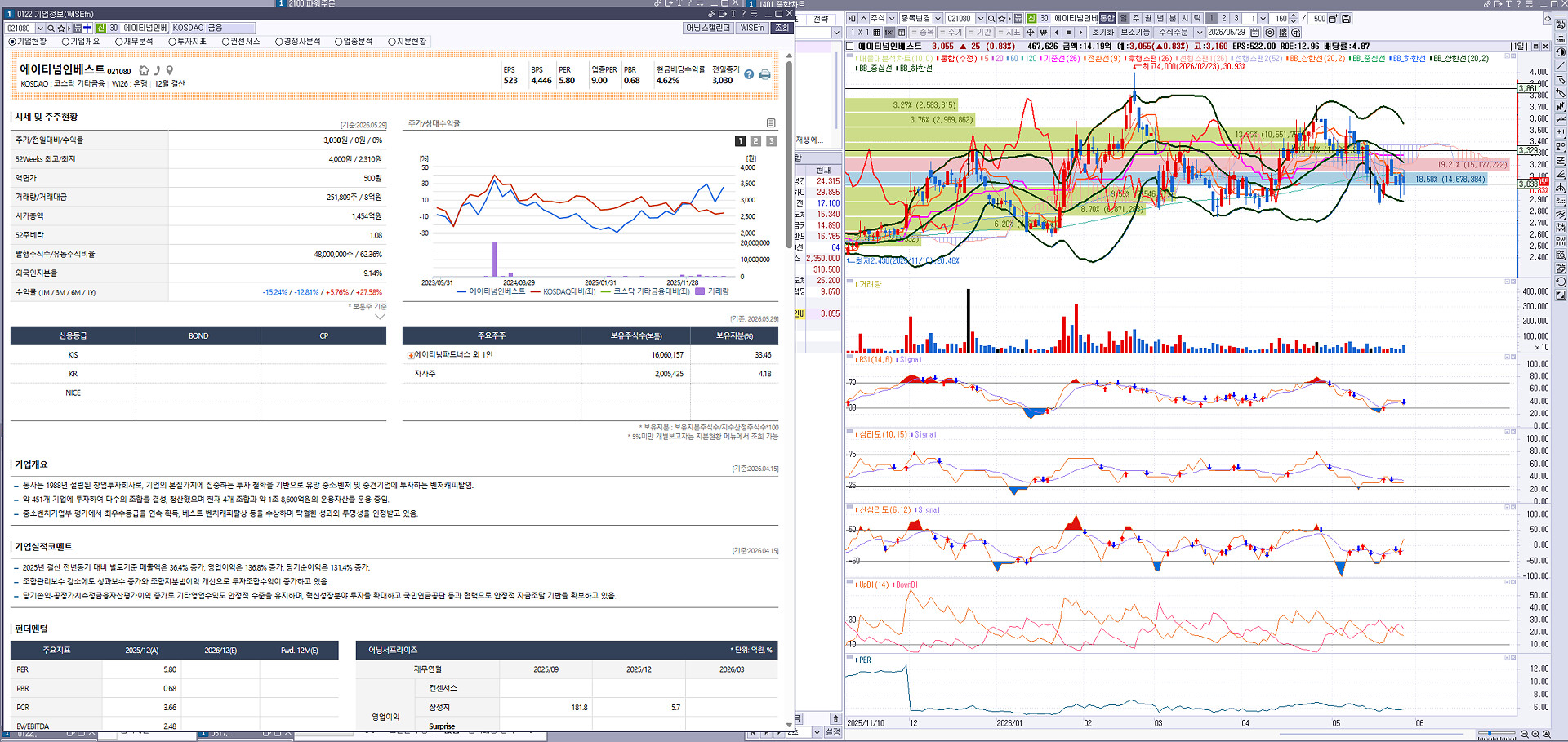Select the 경쟁사분석 radio button

pos(278,42)
